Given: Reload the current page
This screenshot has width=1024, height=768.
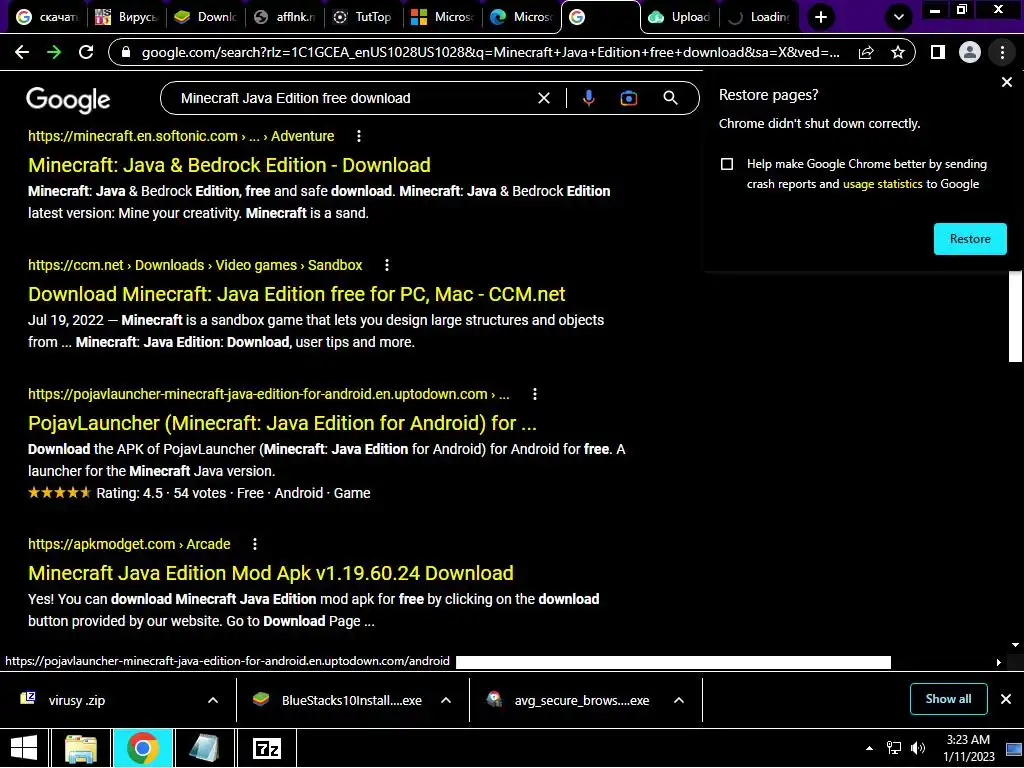Looking at the screenshot, I should click(x=86, y=52).
